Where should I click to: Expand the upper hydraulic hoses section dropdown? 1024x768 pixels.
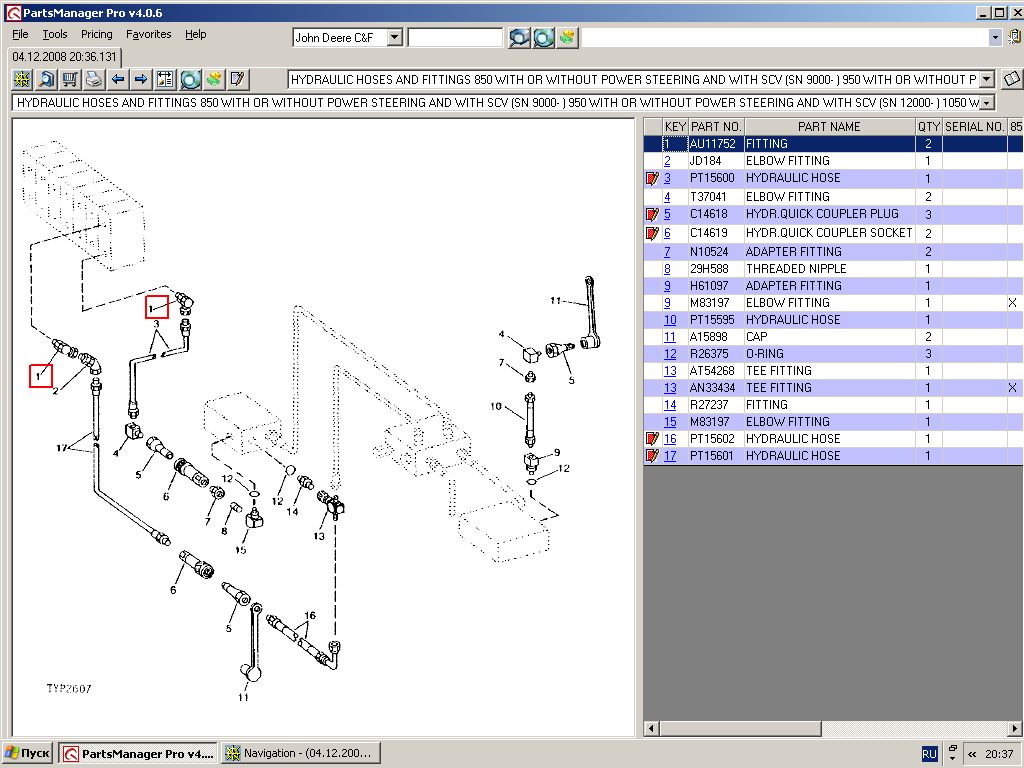click(987, 79)
